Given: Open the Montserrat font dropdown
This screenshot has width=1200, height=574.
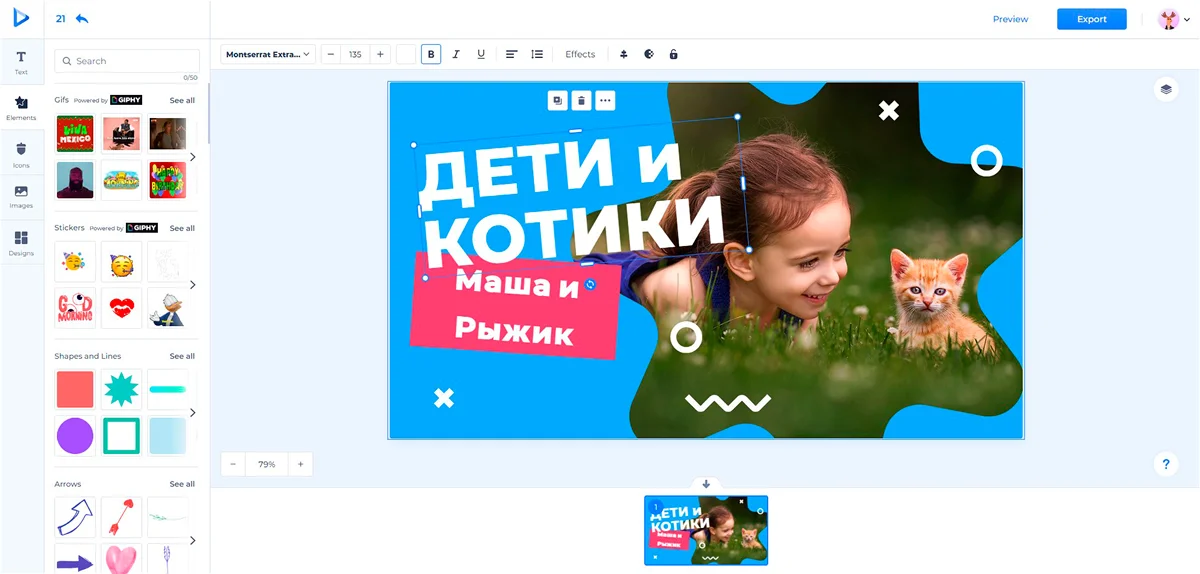Looking at the screenshot, I should tap(268, 54).
